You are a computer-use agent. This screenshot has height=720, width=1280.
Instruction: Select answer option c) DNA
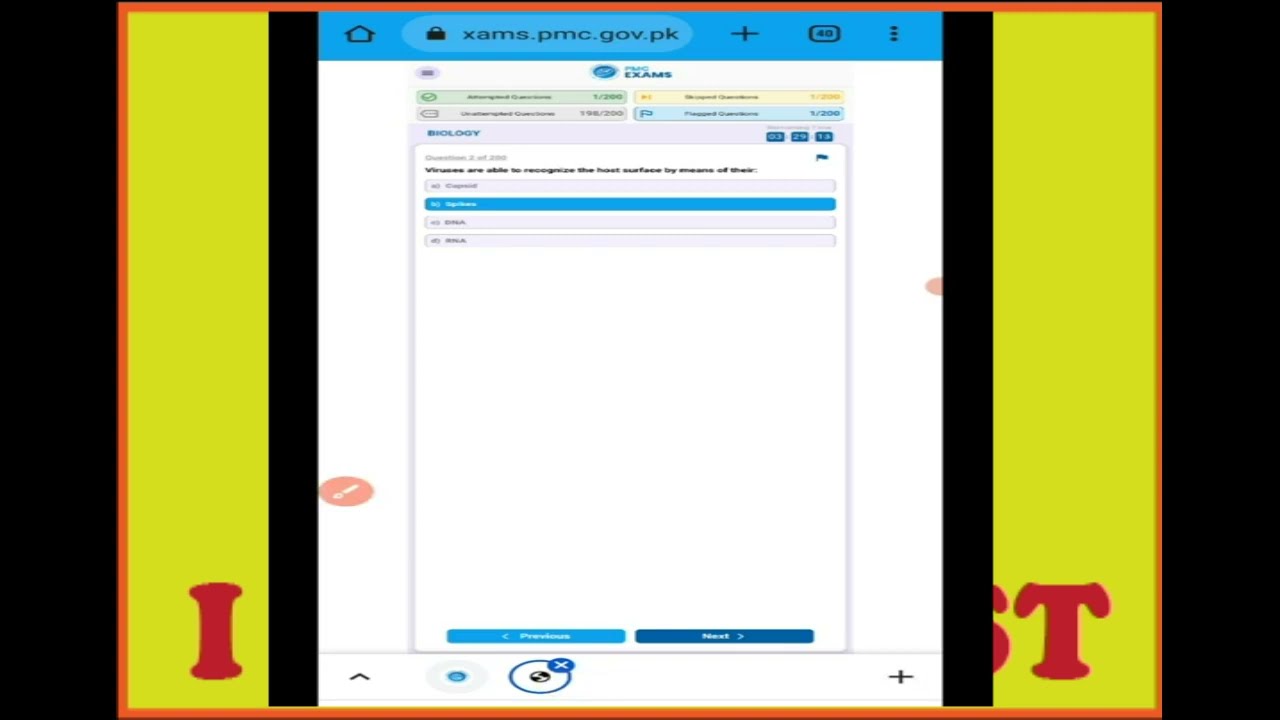630,222
